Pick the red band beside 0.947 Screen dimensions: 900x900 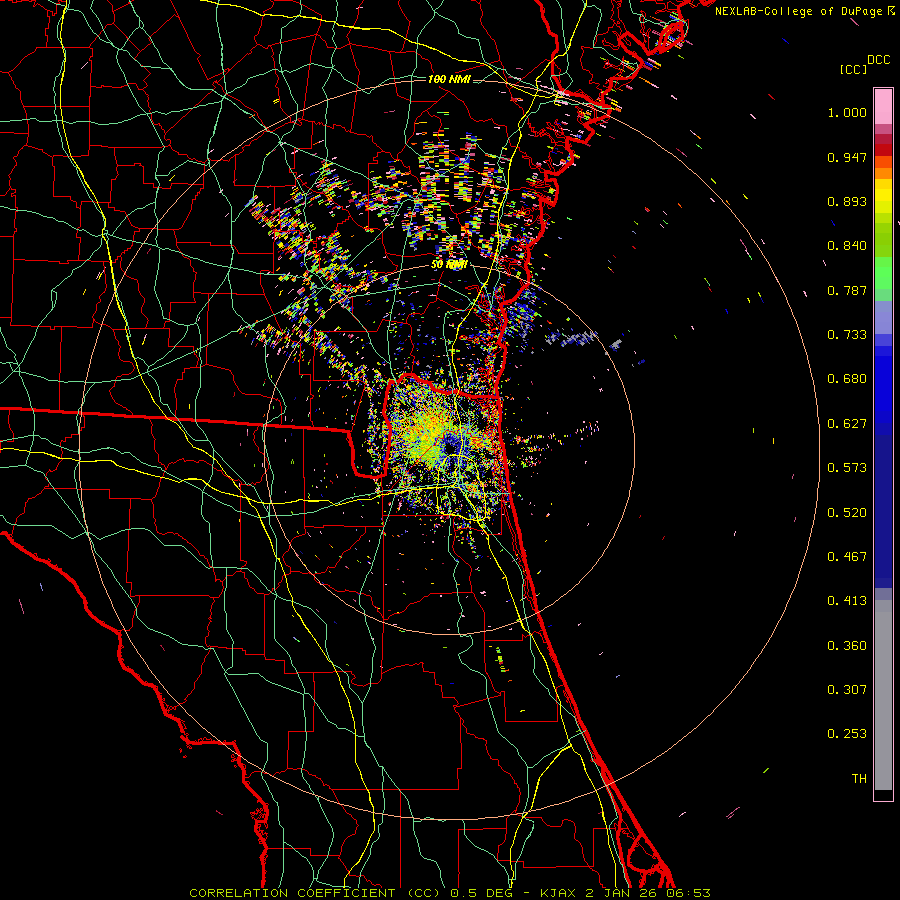click(x=883, y=150)
